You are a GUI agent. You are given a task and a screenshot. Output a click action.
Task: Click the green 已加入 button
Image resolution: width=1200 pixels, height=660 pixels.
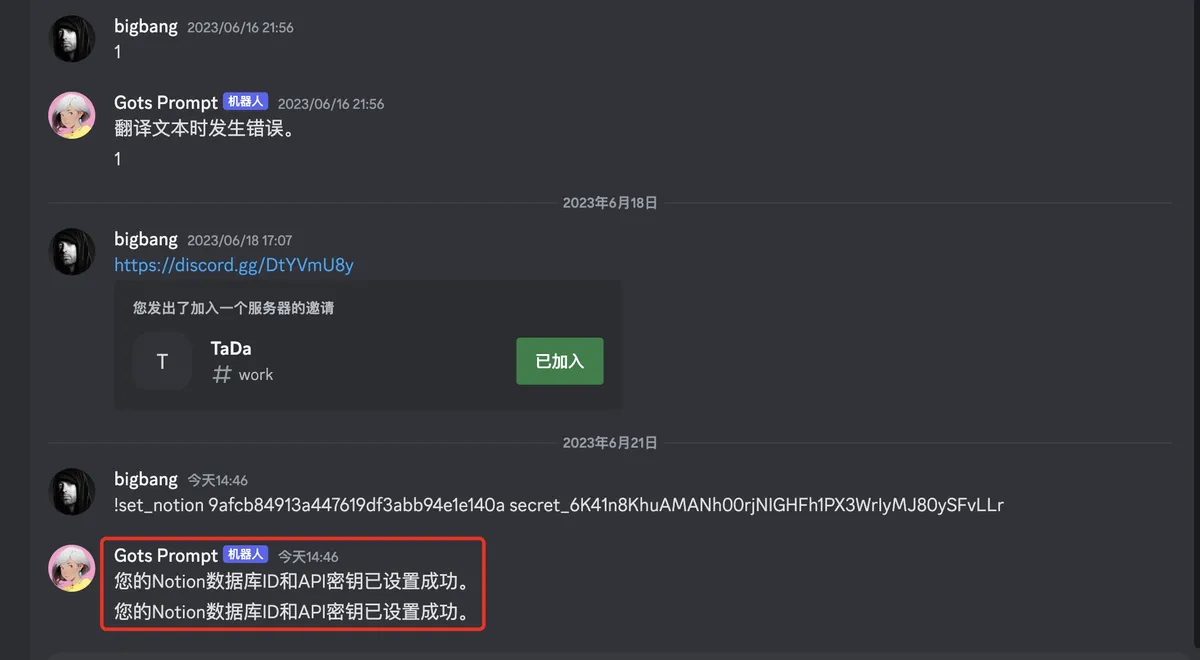[x=560, y=361]
